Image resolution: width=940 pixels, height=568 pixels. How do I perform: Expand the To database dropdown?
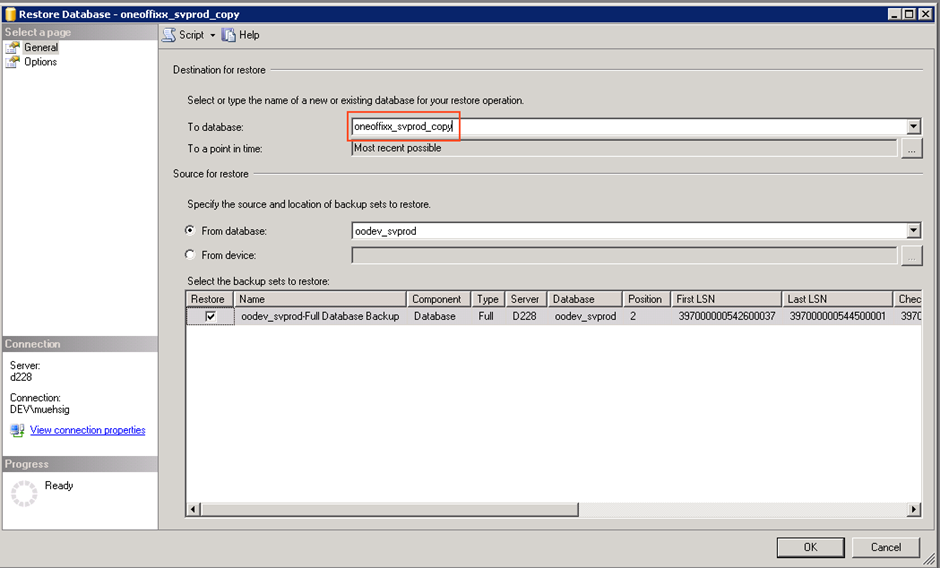point(913,127)
